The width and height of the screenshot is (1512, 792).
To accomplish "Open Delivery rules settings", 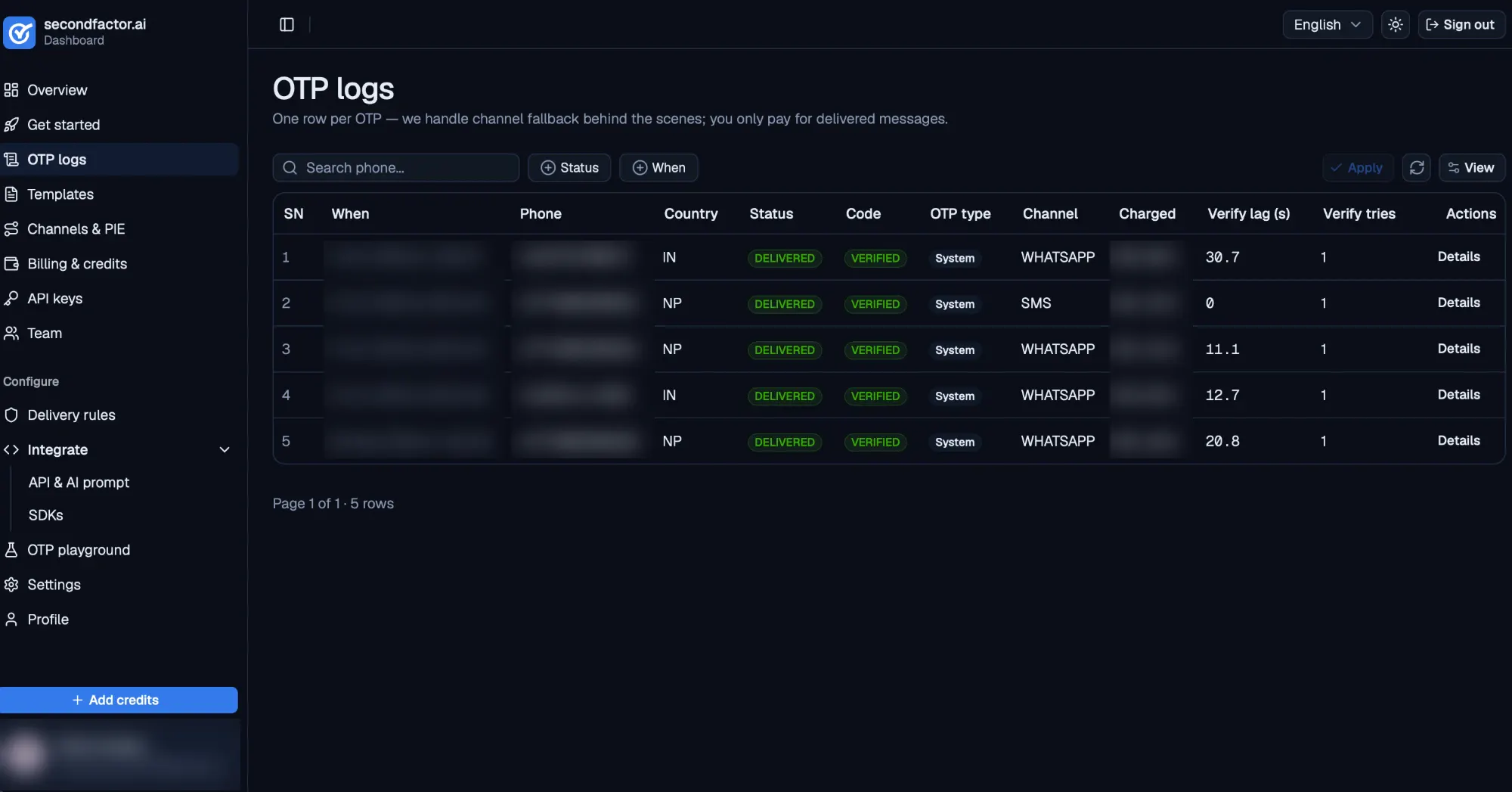I will coord(119,415).
